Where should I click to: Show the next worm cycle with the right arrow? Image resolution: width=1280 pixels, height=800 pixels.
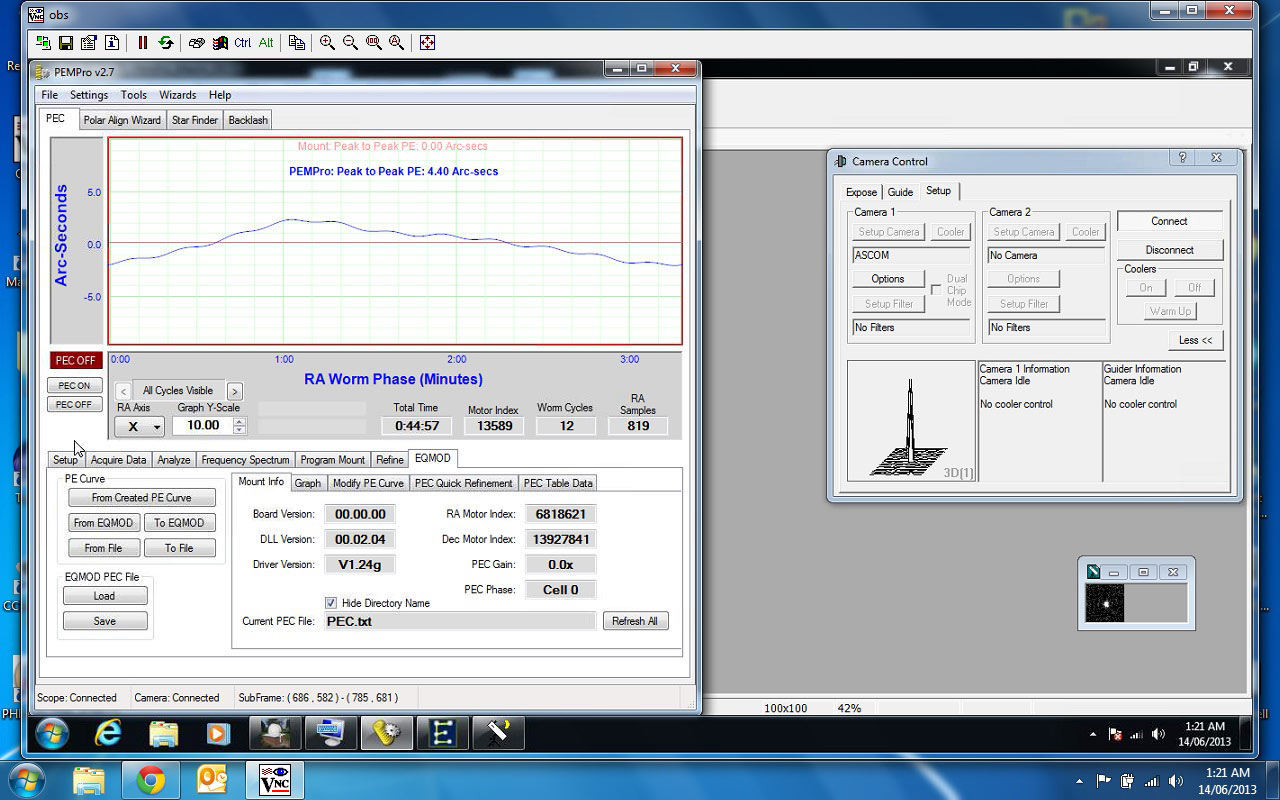pyautogui.click(x=235, y=391)
